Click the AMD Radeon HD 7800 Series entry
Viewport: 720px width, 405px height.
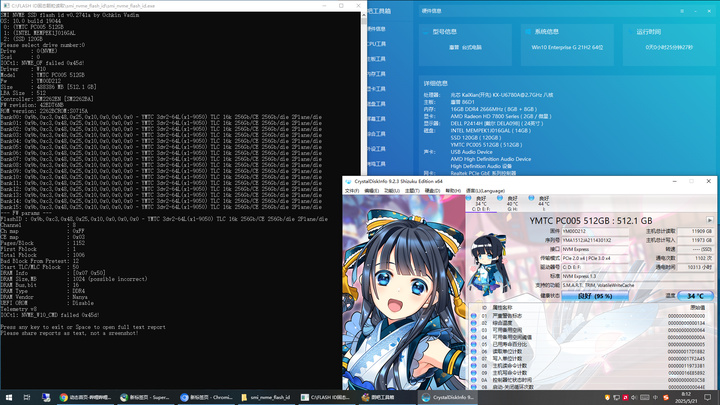point(501,116)
